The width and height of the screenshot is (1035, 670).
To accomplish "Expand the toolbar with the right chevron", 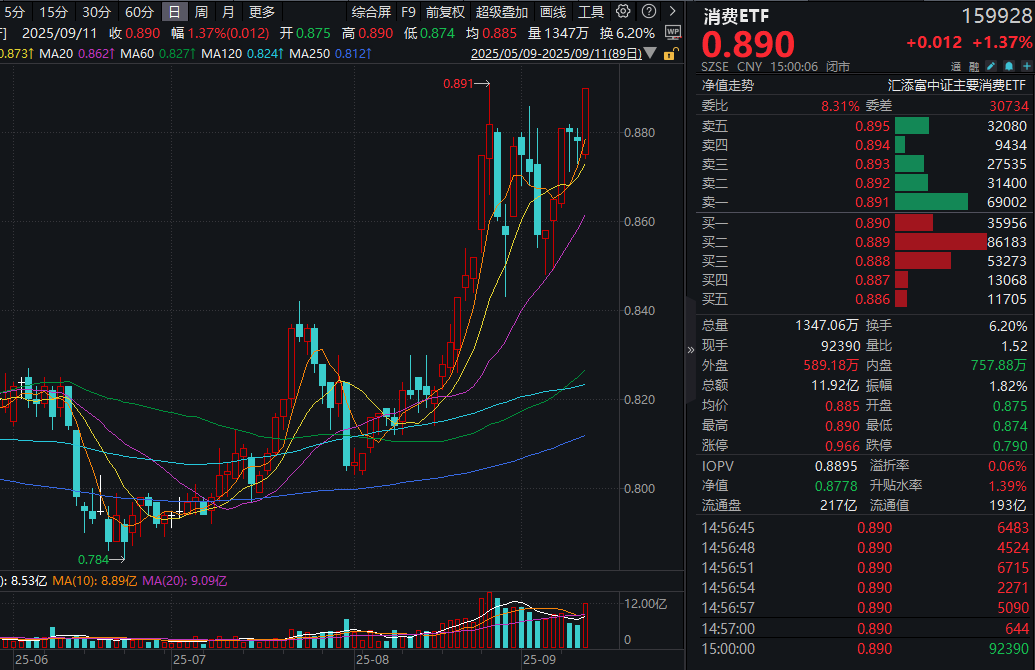I will coord(673,11).
